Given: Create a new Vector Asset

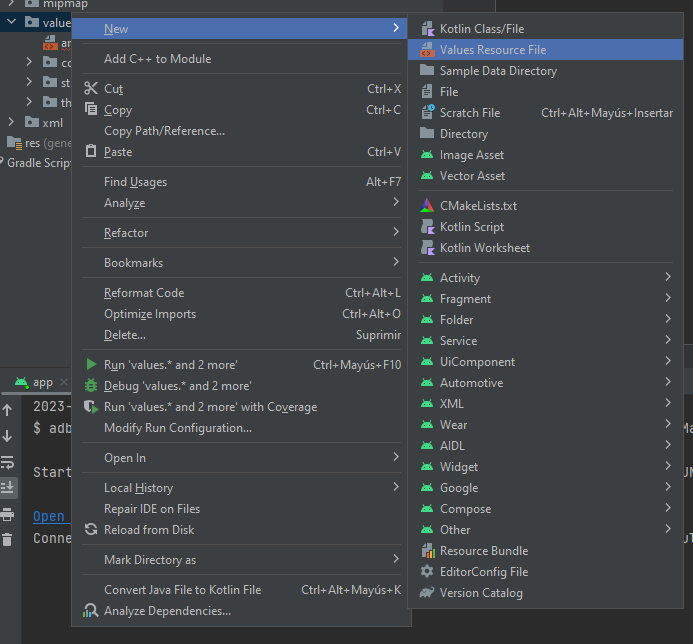Looking at the screenshot, I should pos(472,176).
